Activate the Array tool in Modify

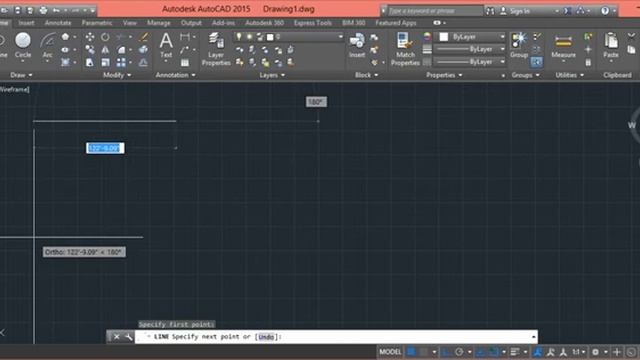tap(121, 62)
